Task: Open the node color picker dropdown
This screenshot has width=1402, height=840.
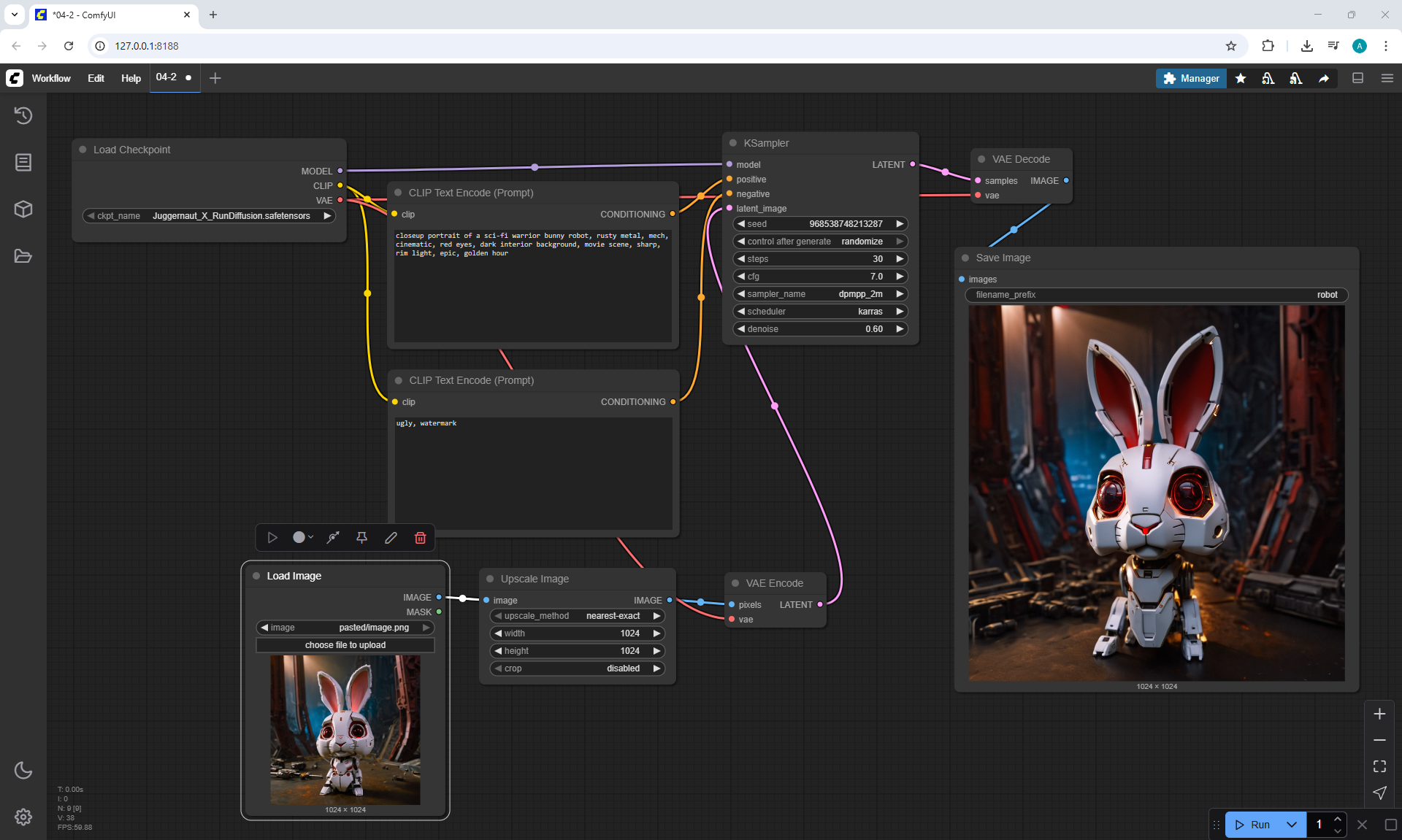Action: pos(302,538)
